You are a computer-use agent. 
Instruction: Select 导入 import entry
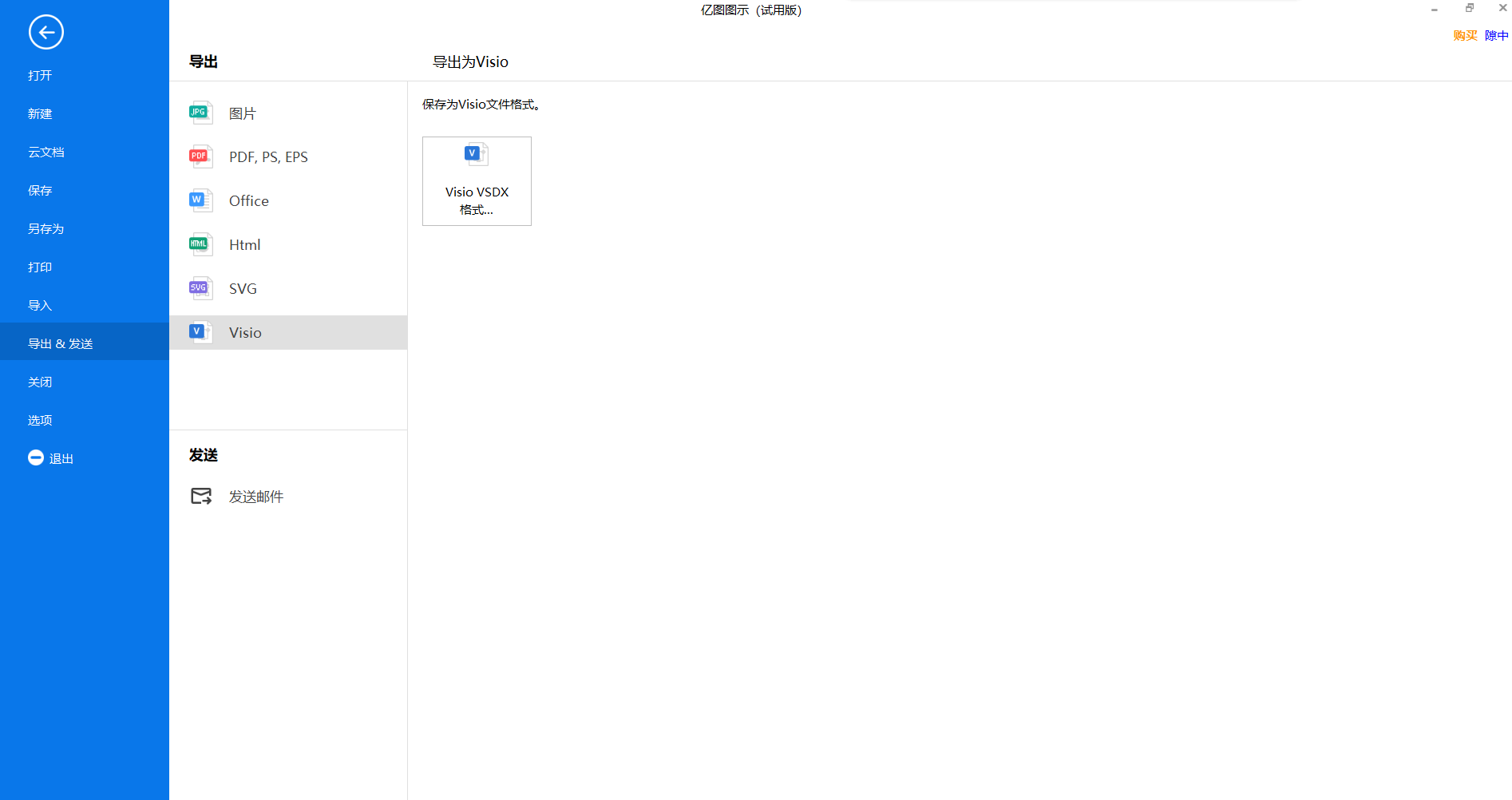pyautogui.click(x=40, y=306)
